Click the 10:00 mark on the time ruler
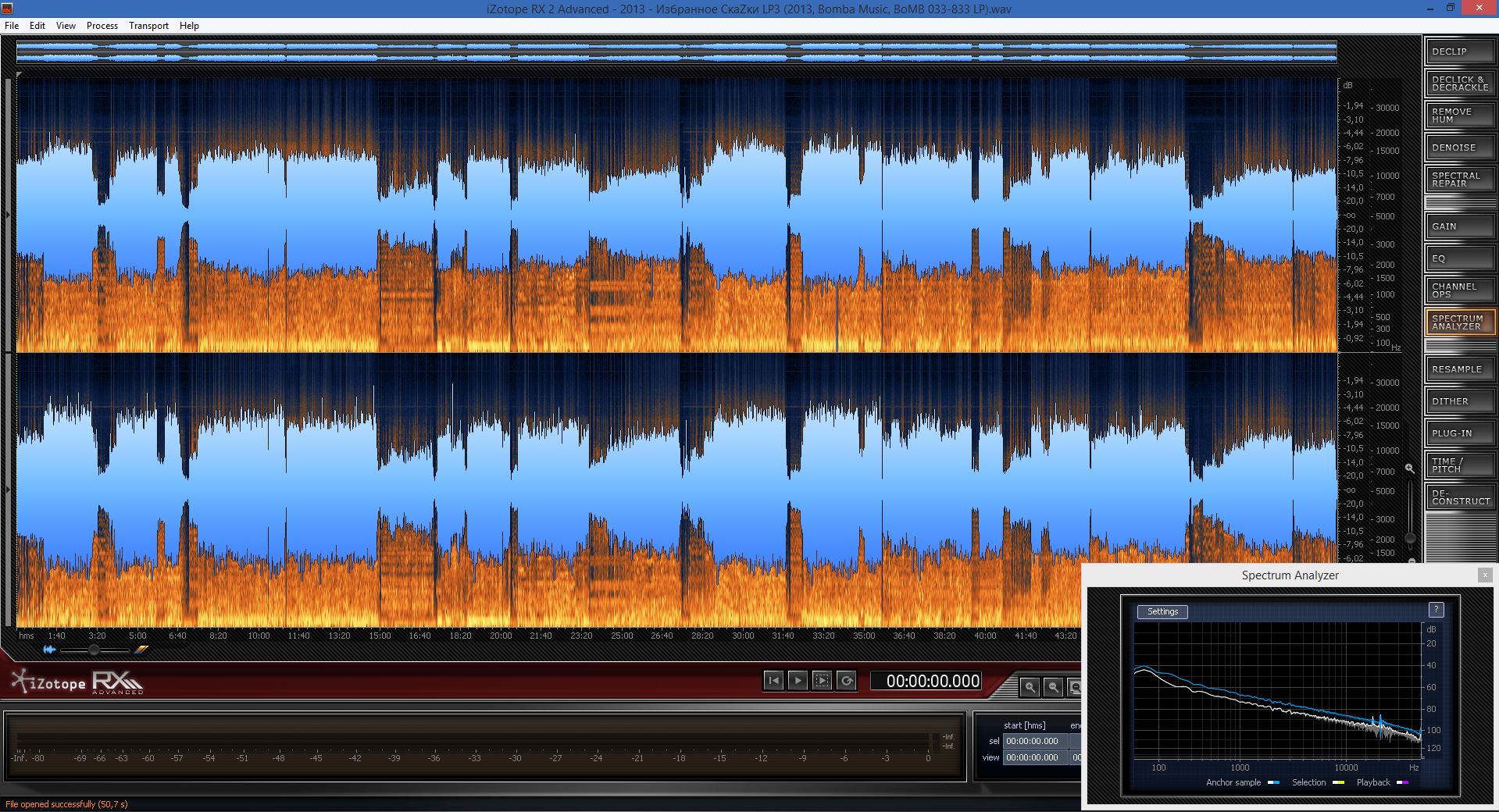The height and width of the screenshot is (812, 1499). point(259,636)
